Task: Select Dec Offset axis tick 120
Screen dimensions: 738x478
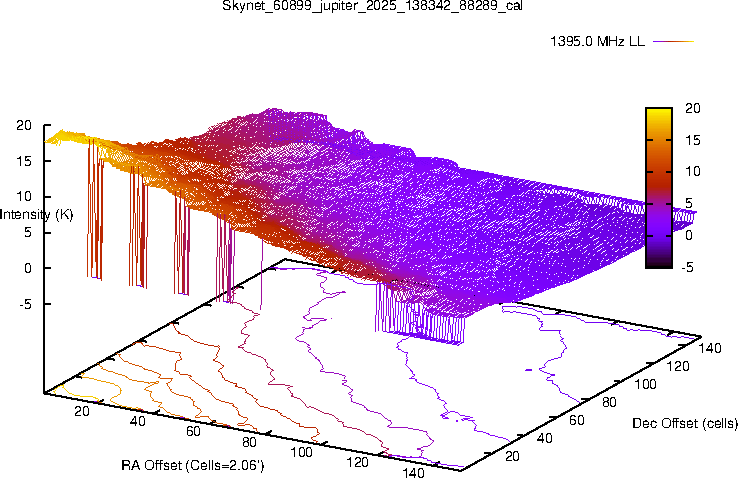Action: pyautogui.click(x=678, y=366)
